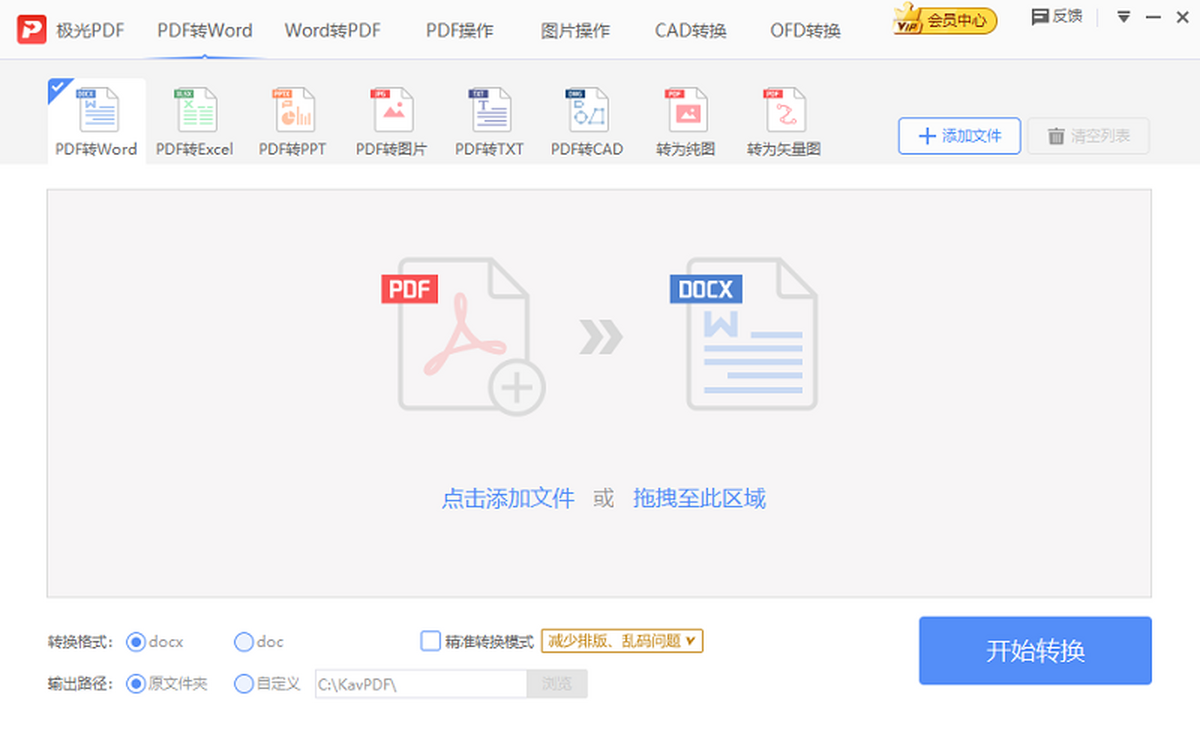This screenshot has width=1200, height=734.
Task: Switch to the CAD转换 tab
Action: (x=689, y=30)
